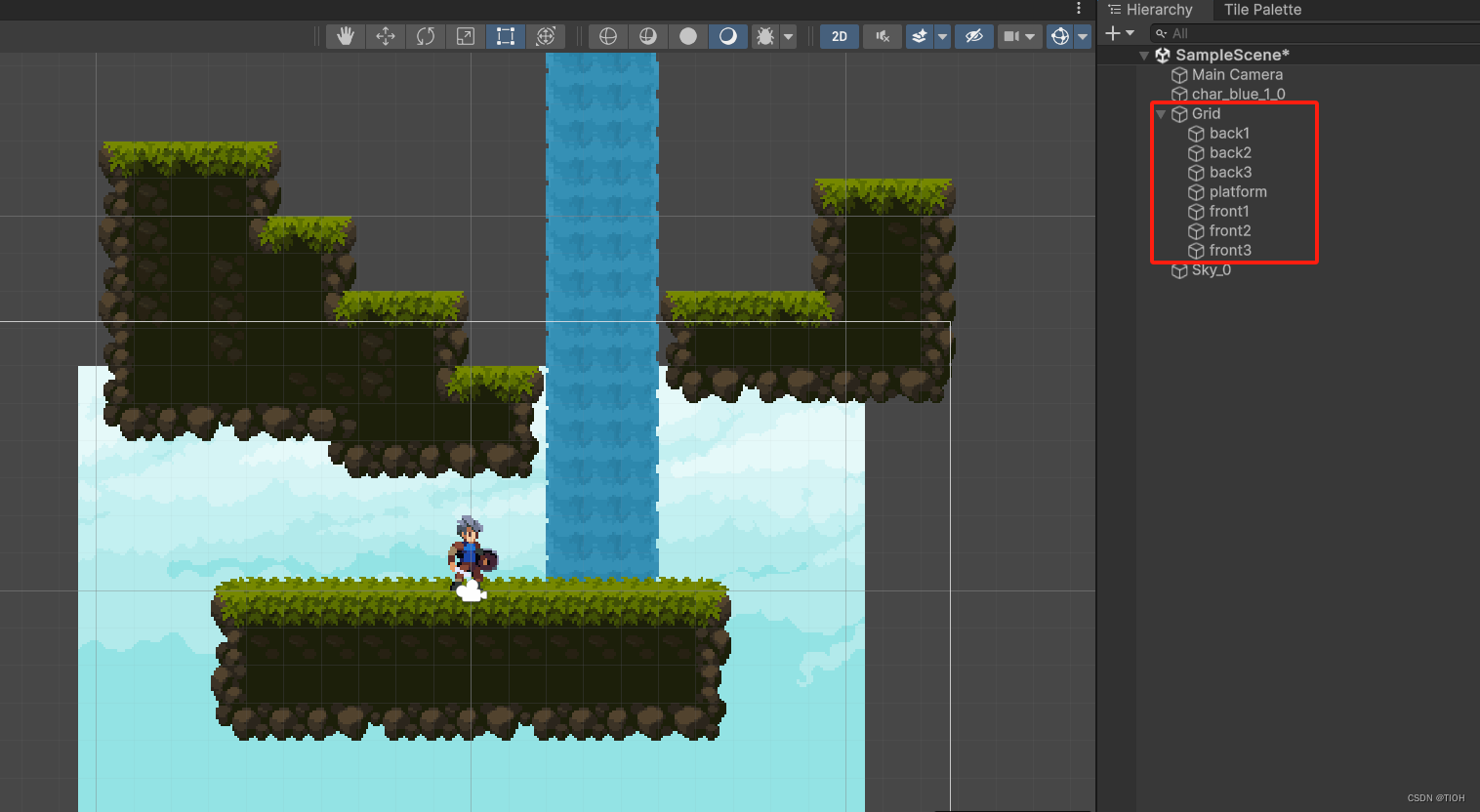
Task: Switch to the Tile Palette tab
Action: 1262,10
